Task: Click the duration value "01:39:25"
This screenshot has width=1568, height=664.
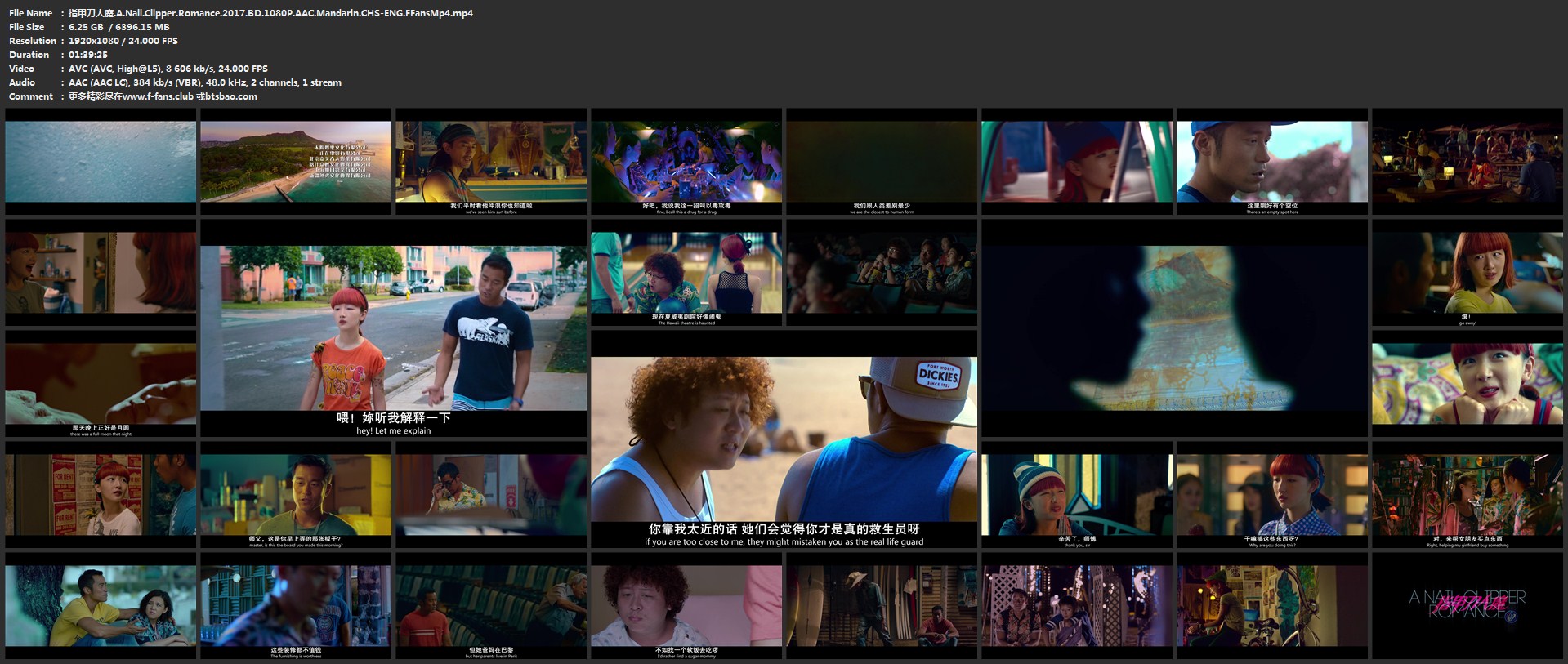Action: (x=88, y=55)
